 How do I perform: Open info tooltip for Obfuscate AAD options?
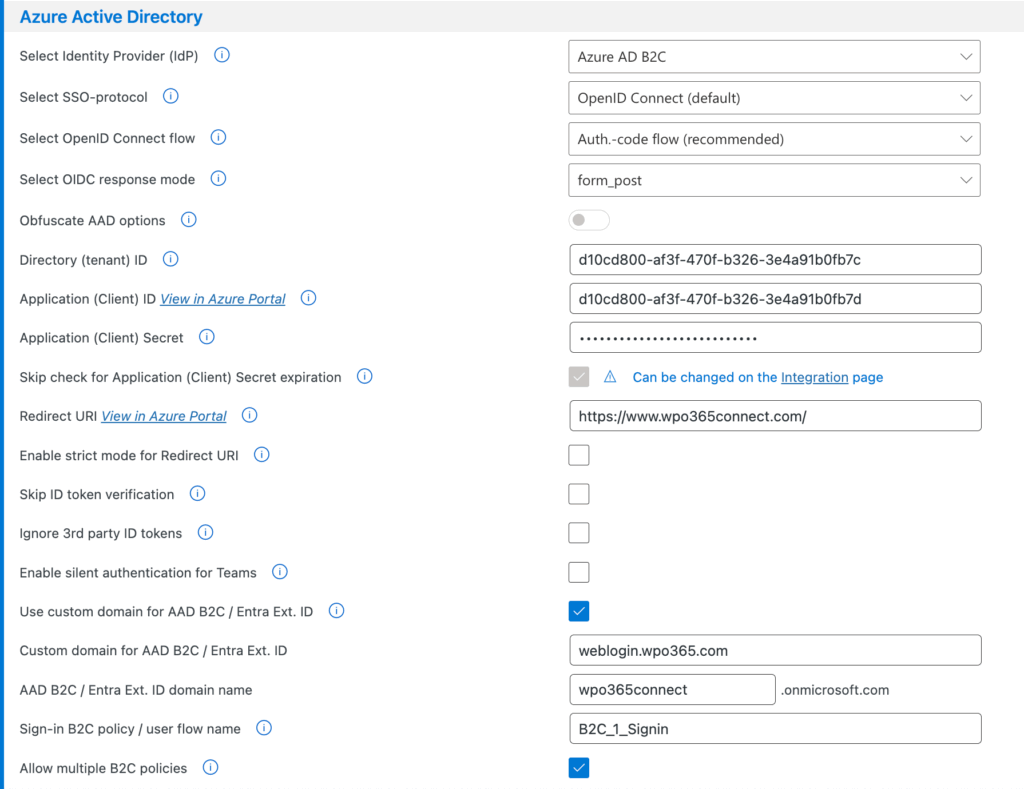(x=189, y=219)
